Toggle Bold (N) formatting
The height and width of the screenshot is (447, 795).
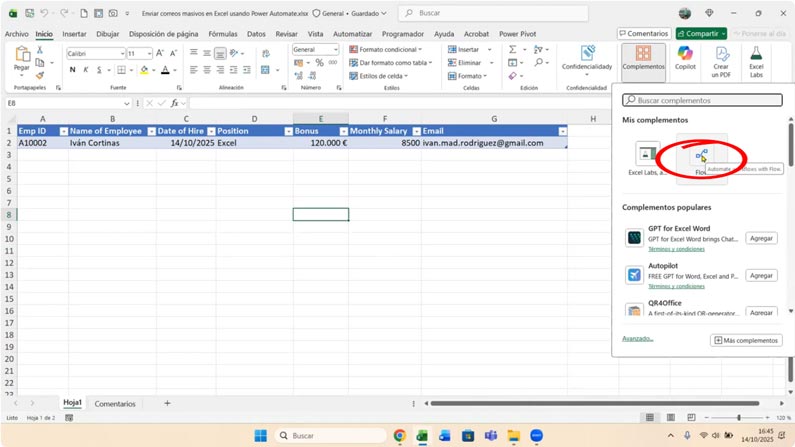click(73, 69)
